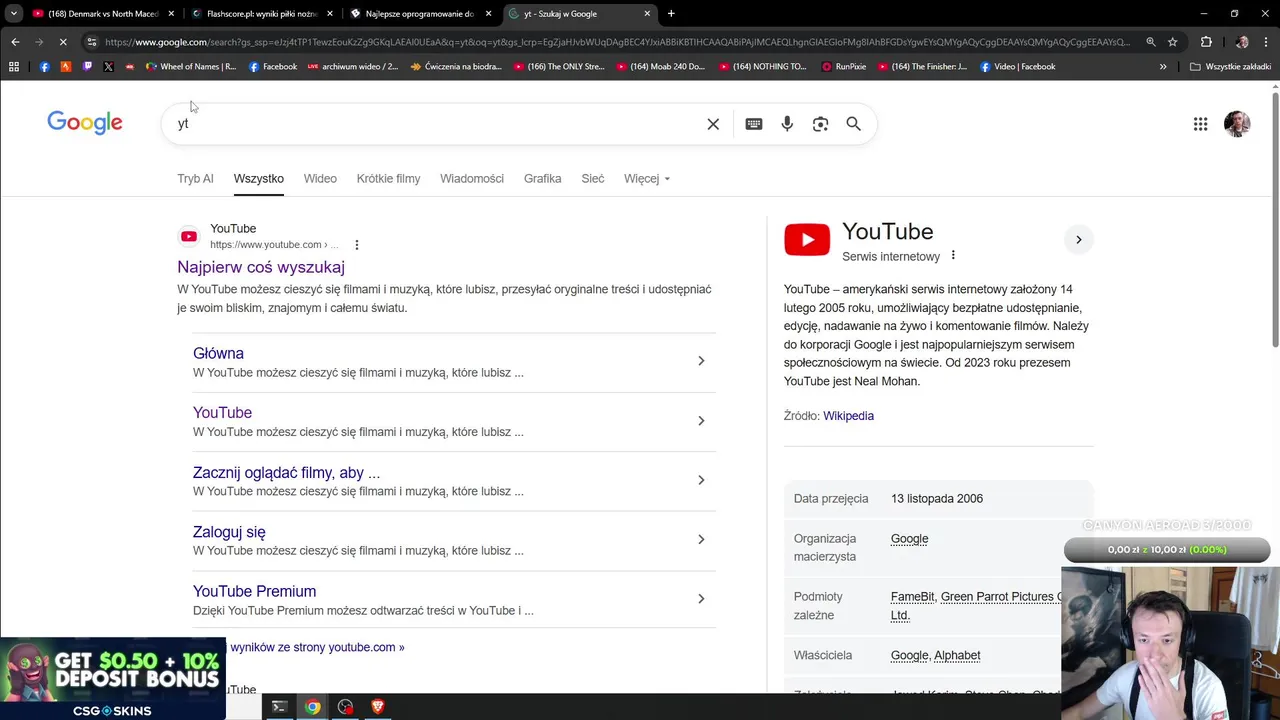Open the terminal from the taskbar
Viewport: 1280px width, 720px height.
tap(279, 707)
